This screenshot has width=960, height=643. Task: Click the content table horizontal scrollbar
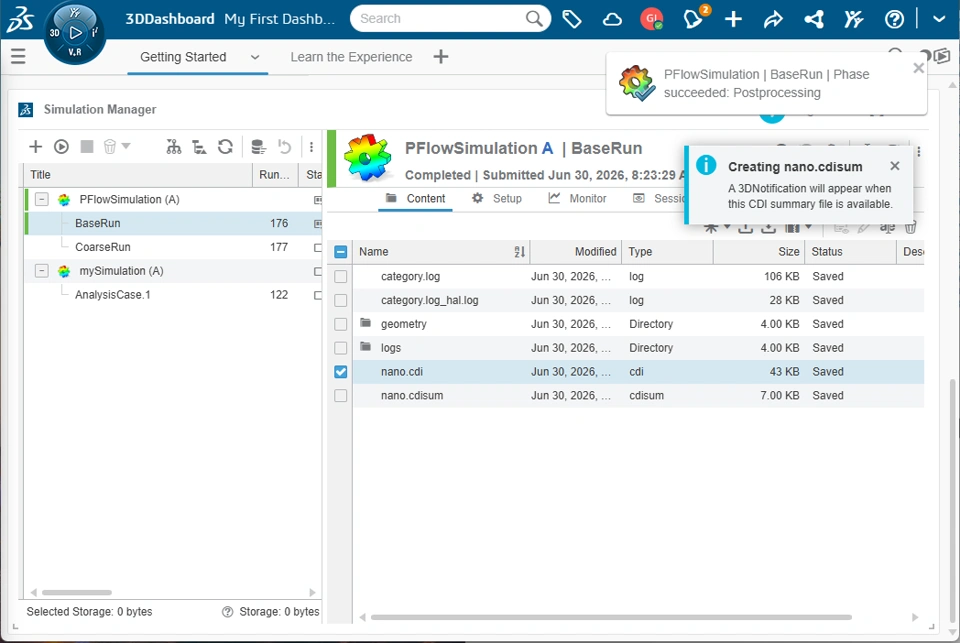(610, 617)
